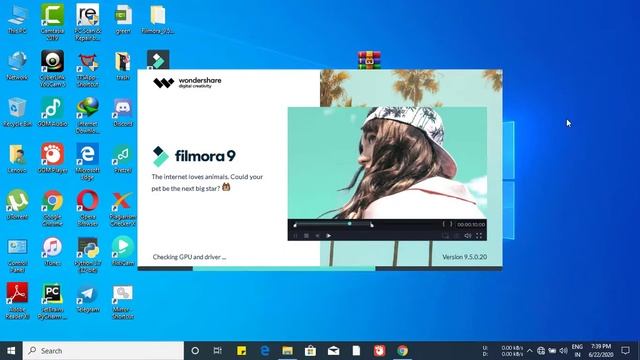640x360 pixels.
Task: Launch Google Chrome desktop shortcut
Action: pos(52,208)
